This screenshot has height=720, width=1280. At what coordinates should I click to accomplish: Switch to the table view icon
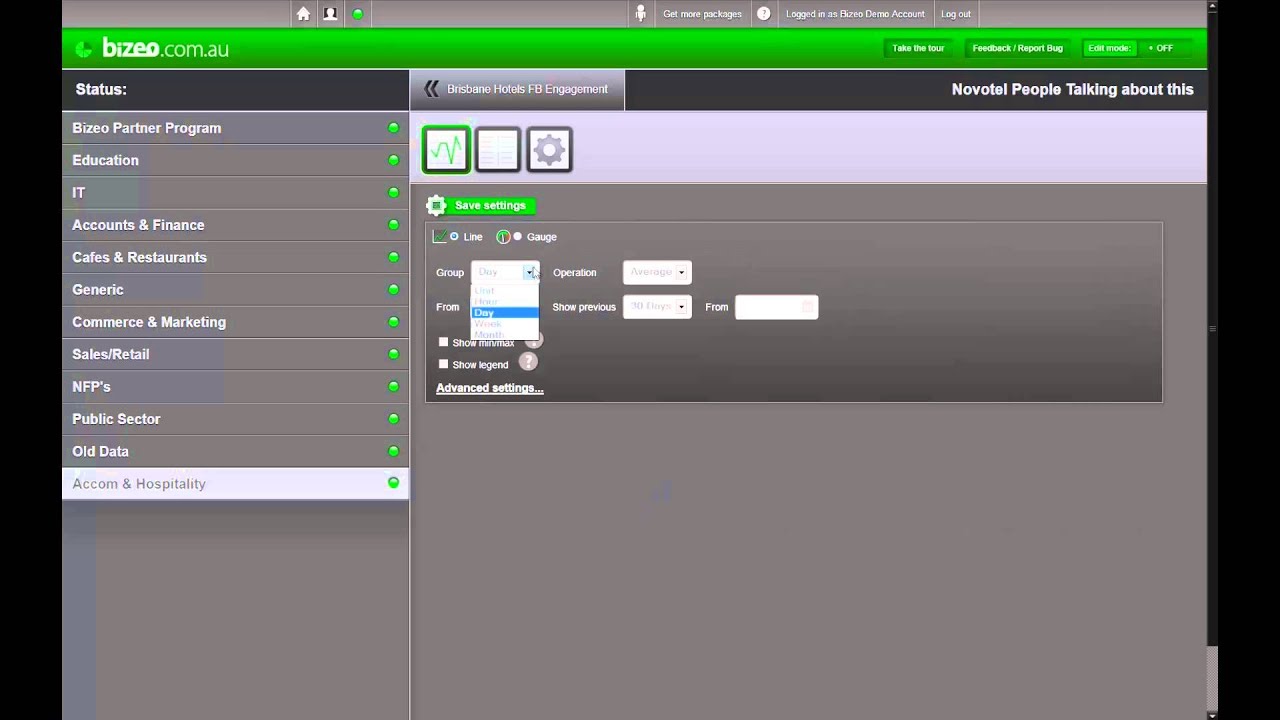[x=497, y=150]
